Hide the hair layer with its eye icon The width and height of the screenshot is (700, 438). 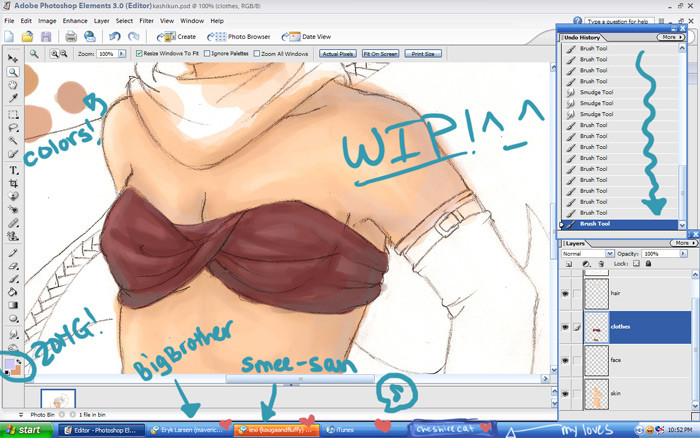[x=566, y=293]
